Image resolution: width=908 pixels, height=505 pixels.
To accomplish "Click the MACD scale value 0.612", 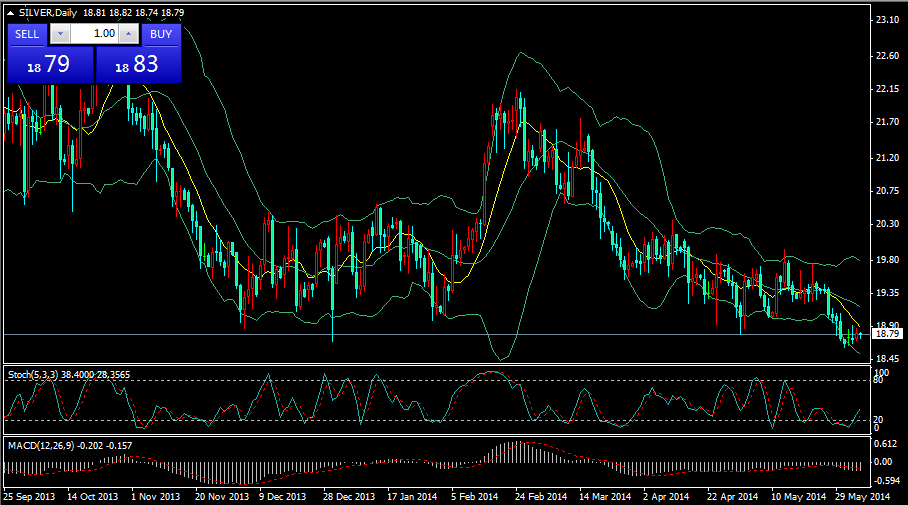I will (x=887, y=444).
